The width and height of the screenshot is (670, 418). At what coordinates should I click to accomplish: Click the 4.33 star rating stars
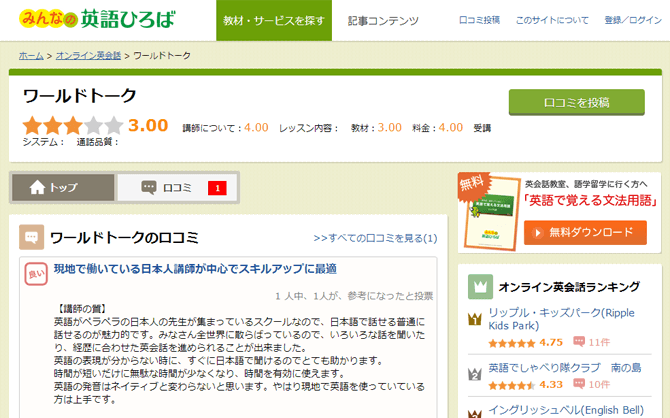click(511, 386)
